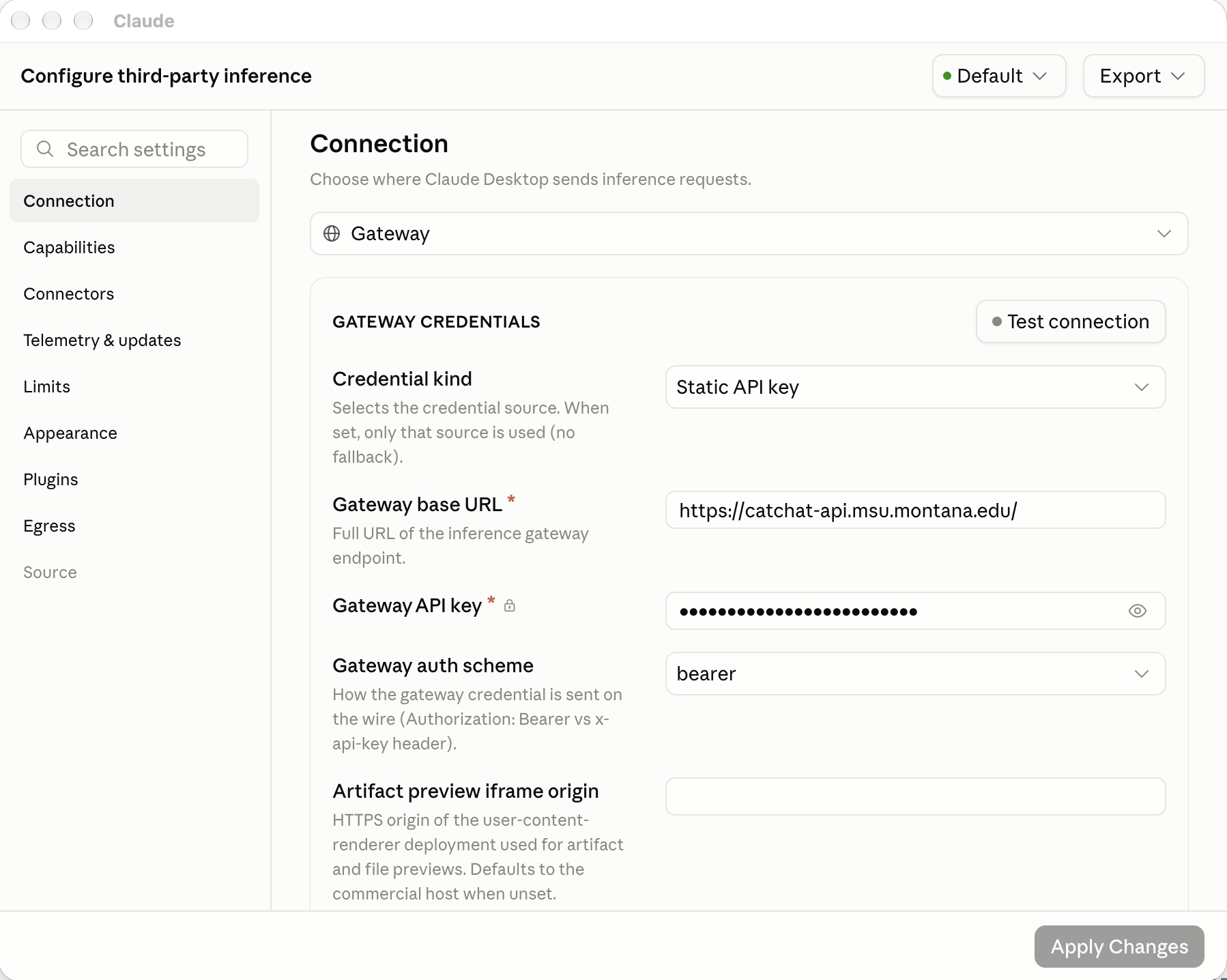Open Telemetry & updates settings
The height and width of the screenshot is (980, 1227).
click(134, 340)
